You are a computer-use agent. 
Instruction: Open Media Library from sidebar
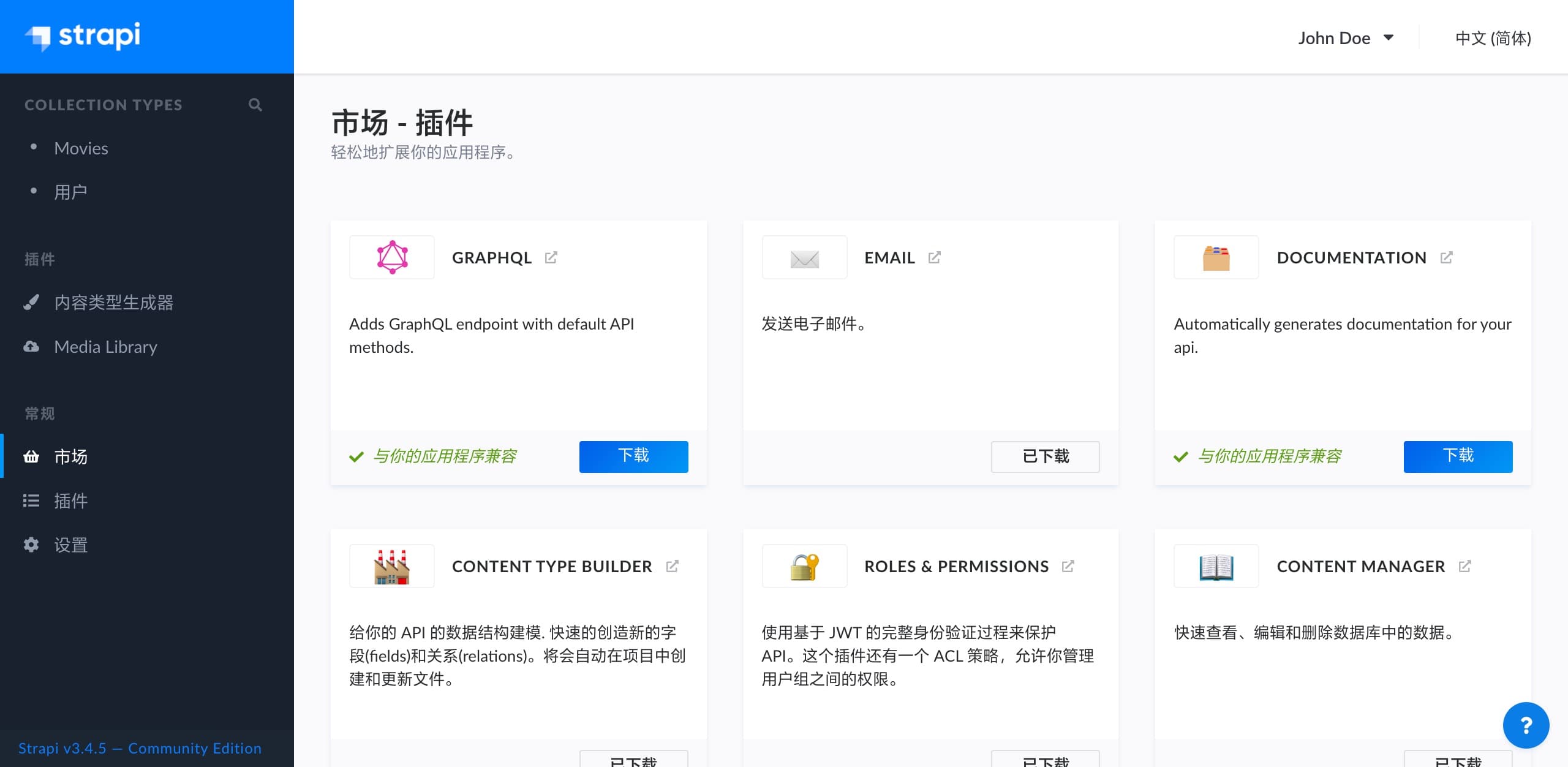[x=105, y=347]
